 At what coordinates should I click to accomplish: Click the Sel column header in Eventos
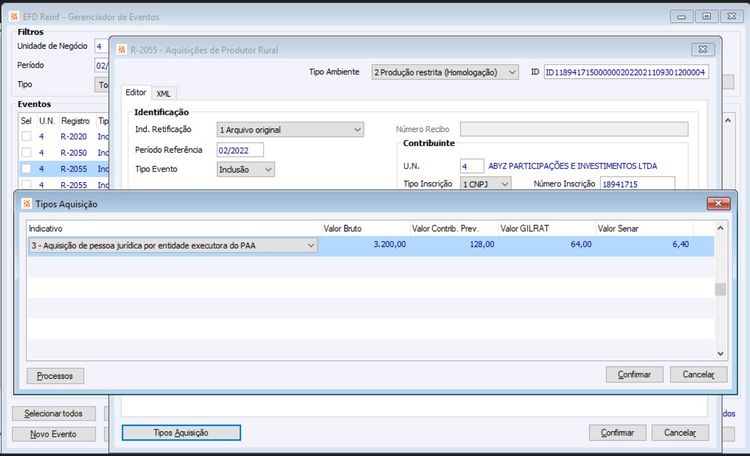point(26,121)
